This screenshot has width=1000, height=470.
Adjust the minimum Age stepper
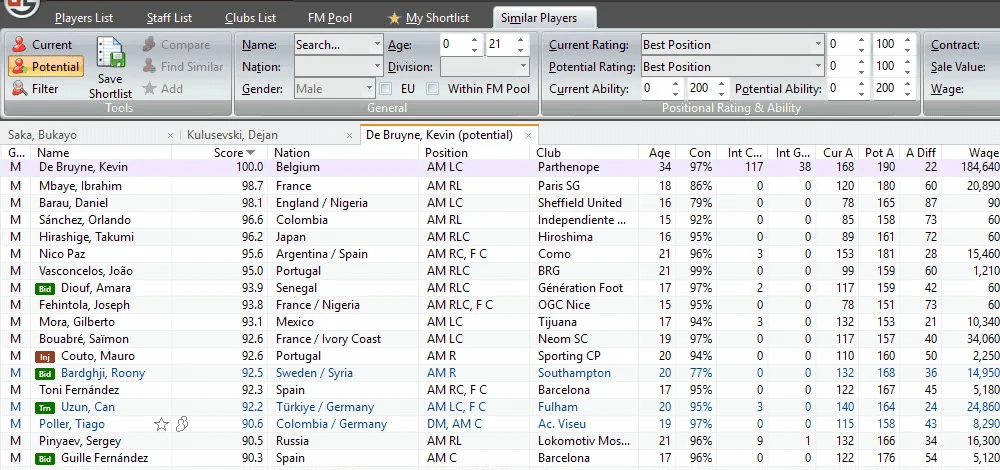click(474, 45)
